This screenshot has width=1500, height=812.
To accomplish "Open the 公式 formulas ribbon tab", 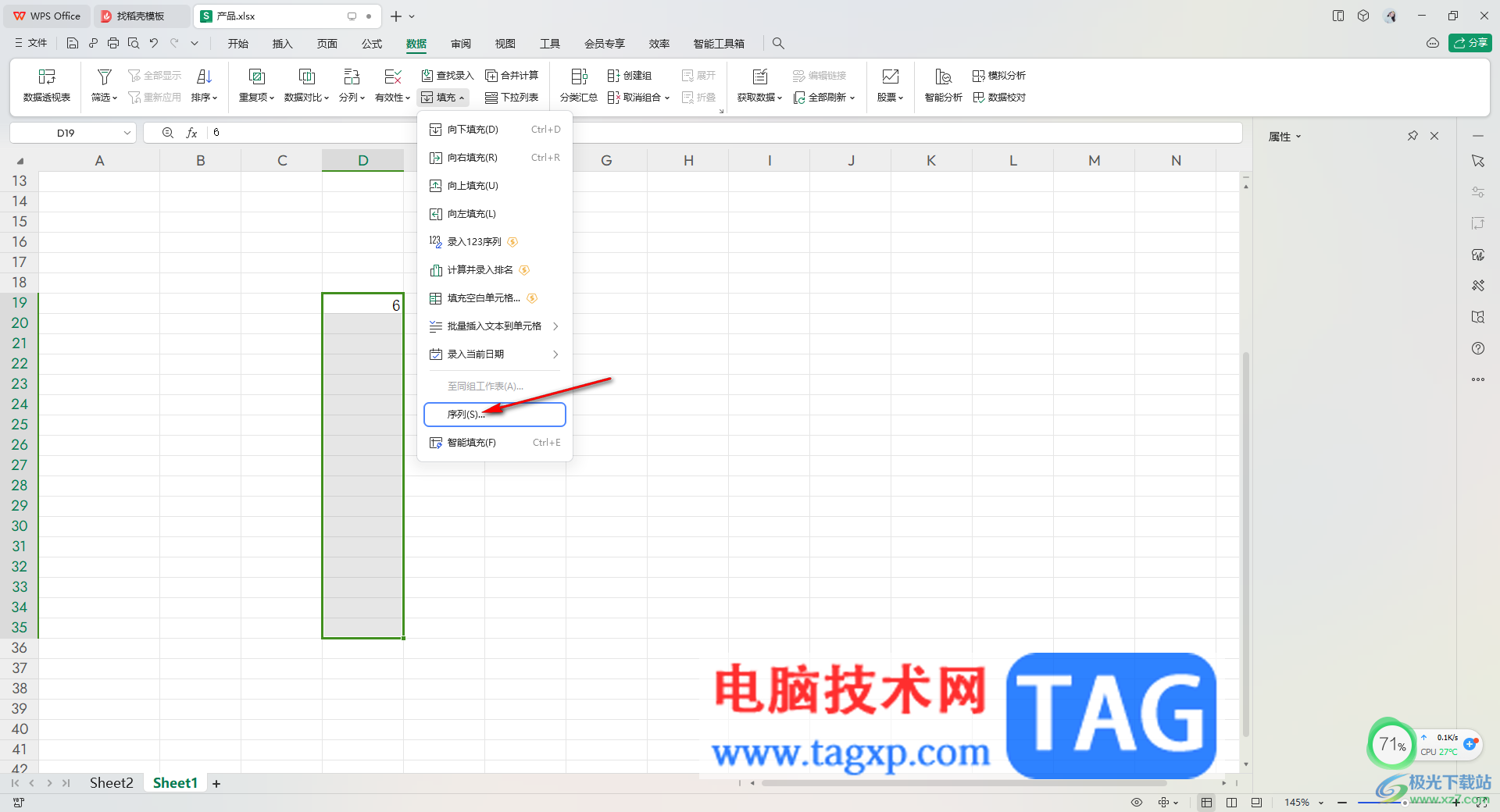I will click(x=372, y=44).
